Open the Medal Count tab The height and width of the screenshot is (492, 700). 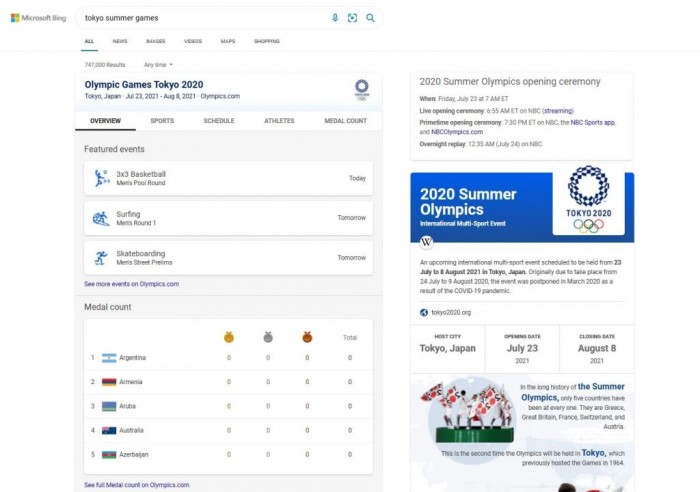[x=345, y=121]
